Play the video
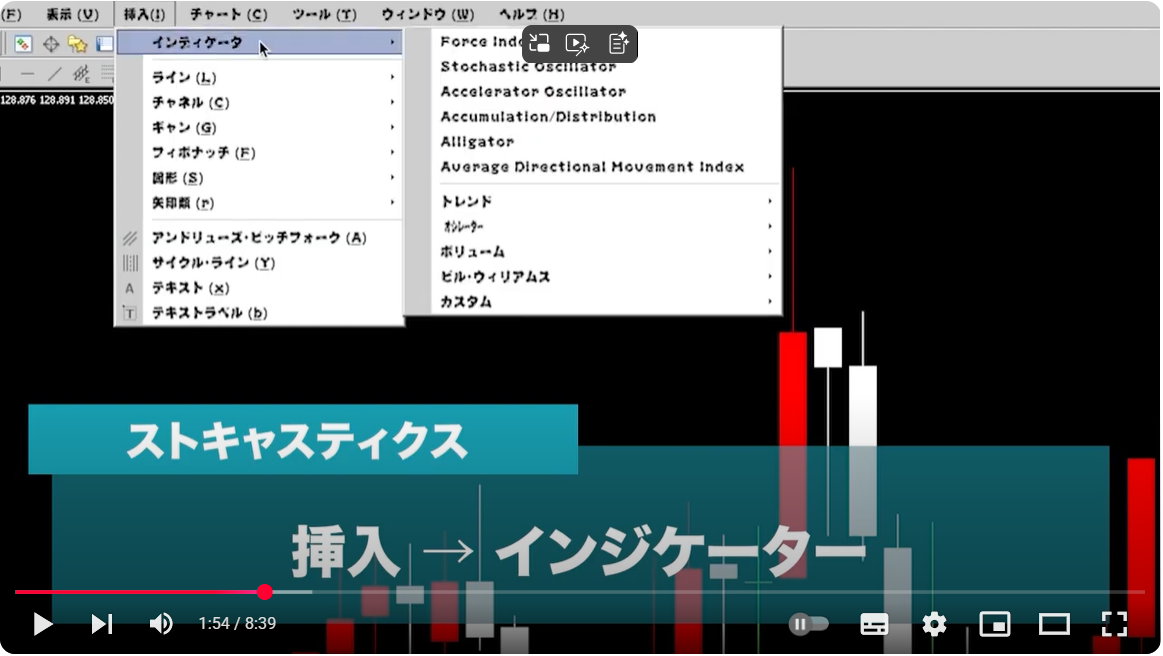This screenshot has width=1163, height=656. coord(42,624)
